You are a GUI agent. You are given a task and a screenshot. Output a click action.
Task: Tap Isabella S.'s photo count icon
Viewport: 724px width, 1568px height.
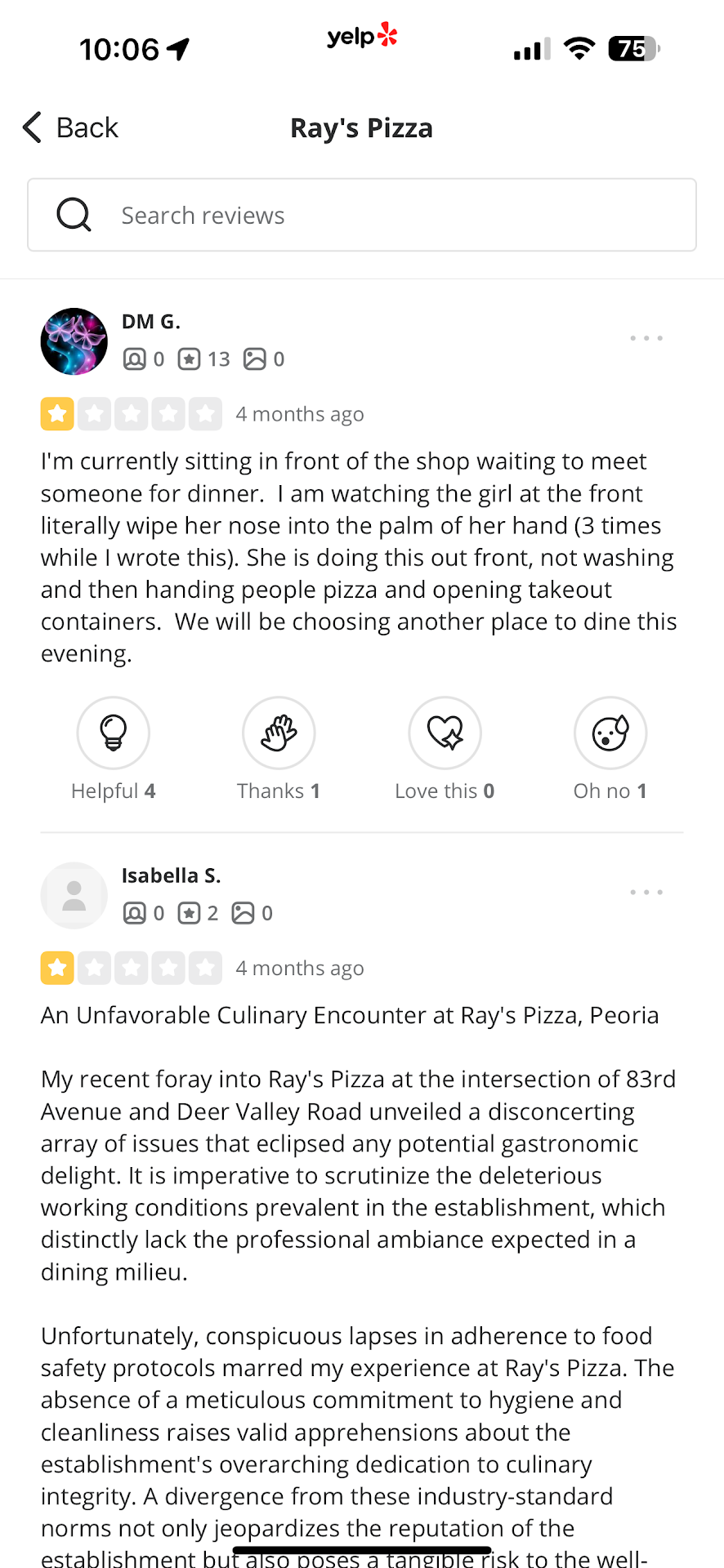(x=243, y=913)
